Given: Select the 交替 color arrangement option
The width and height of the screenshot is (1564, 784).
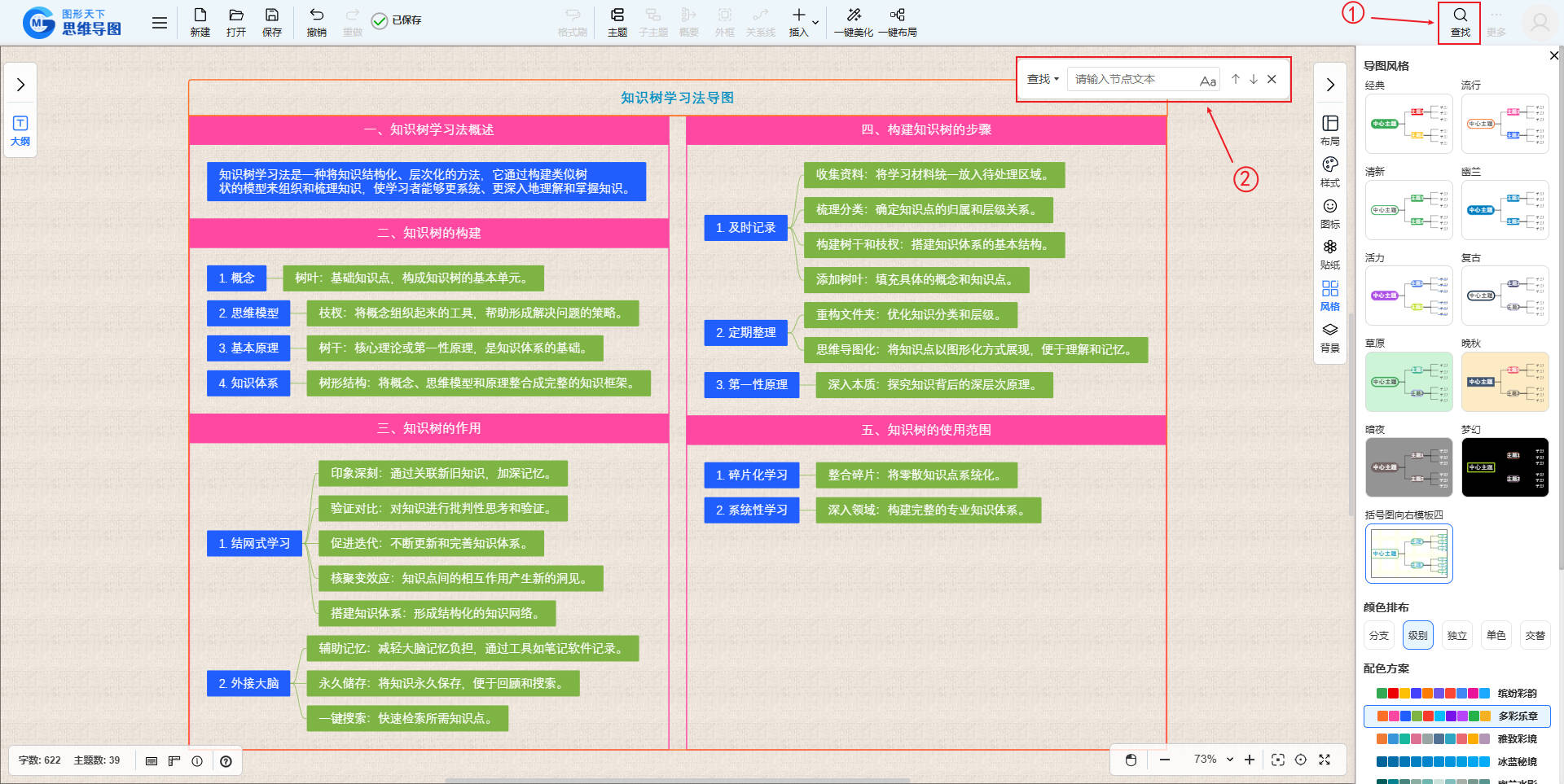Looking at the screenshot, I should [x=1535, y=636].
